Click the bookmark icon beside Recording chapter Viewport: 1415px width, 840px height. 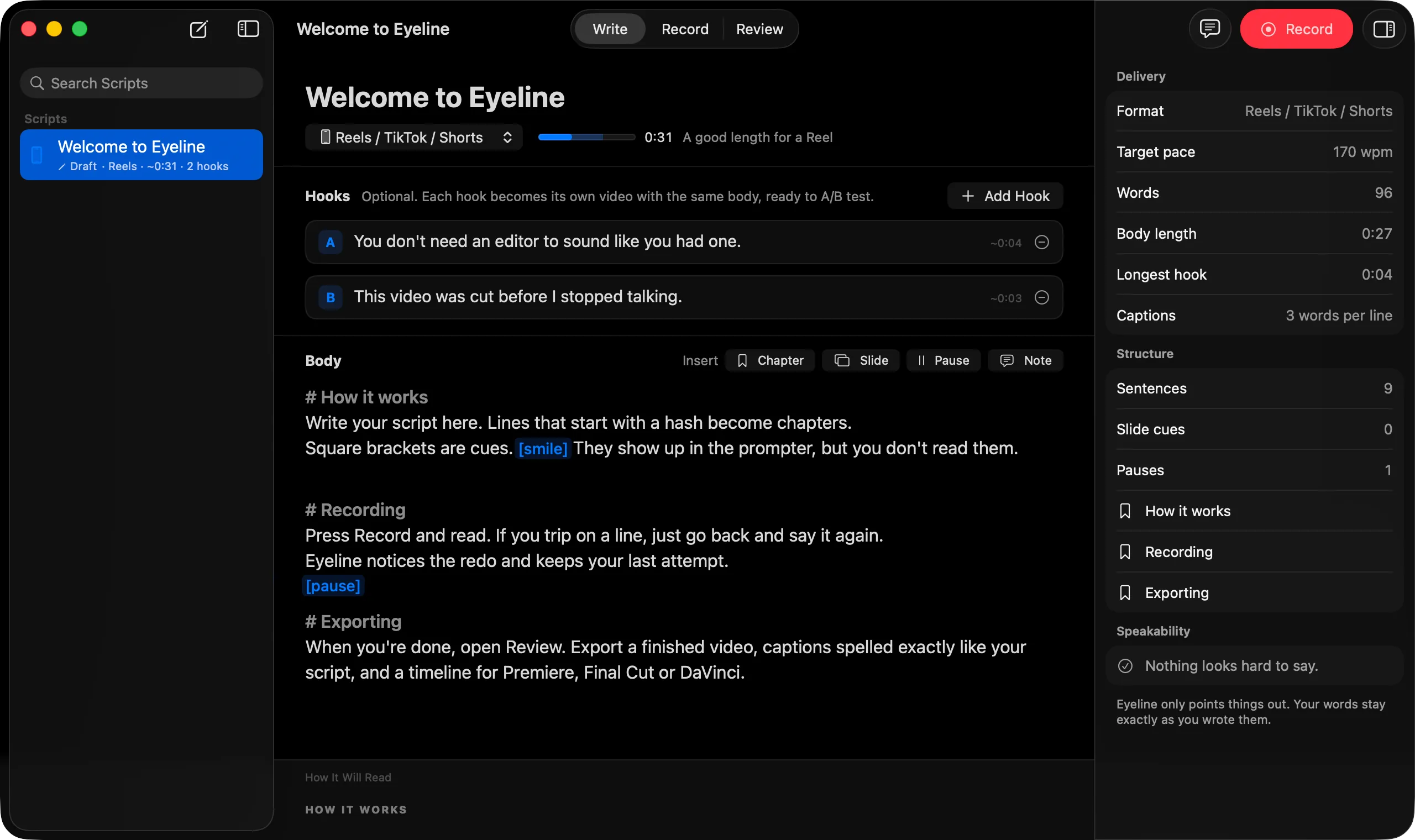[1125, 552]
